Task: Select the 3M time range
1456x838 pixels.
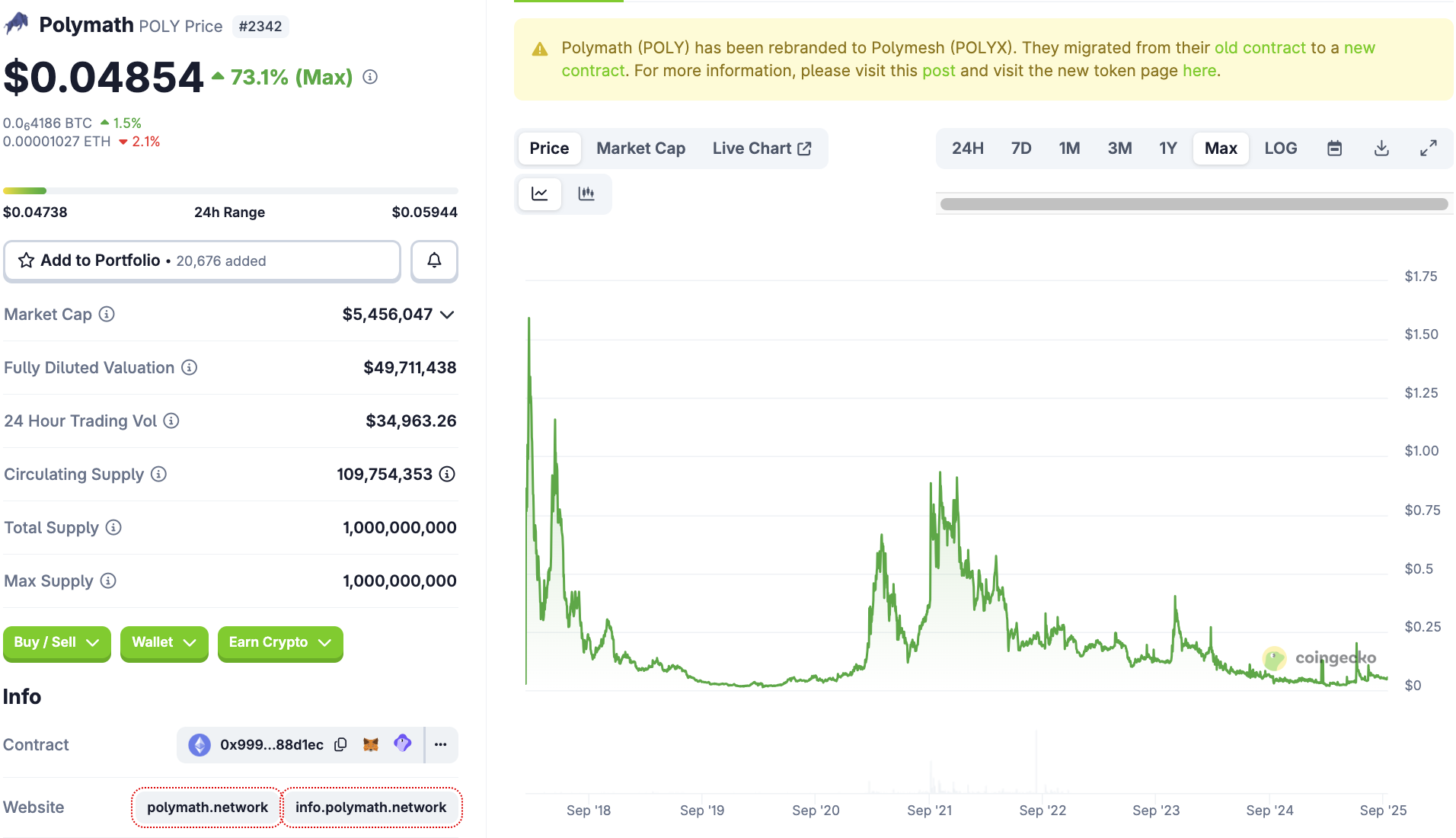Action: (1119, 149)
